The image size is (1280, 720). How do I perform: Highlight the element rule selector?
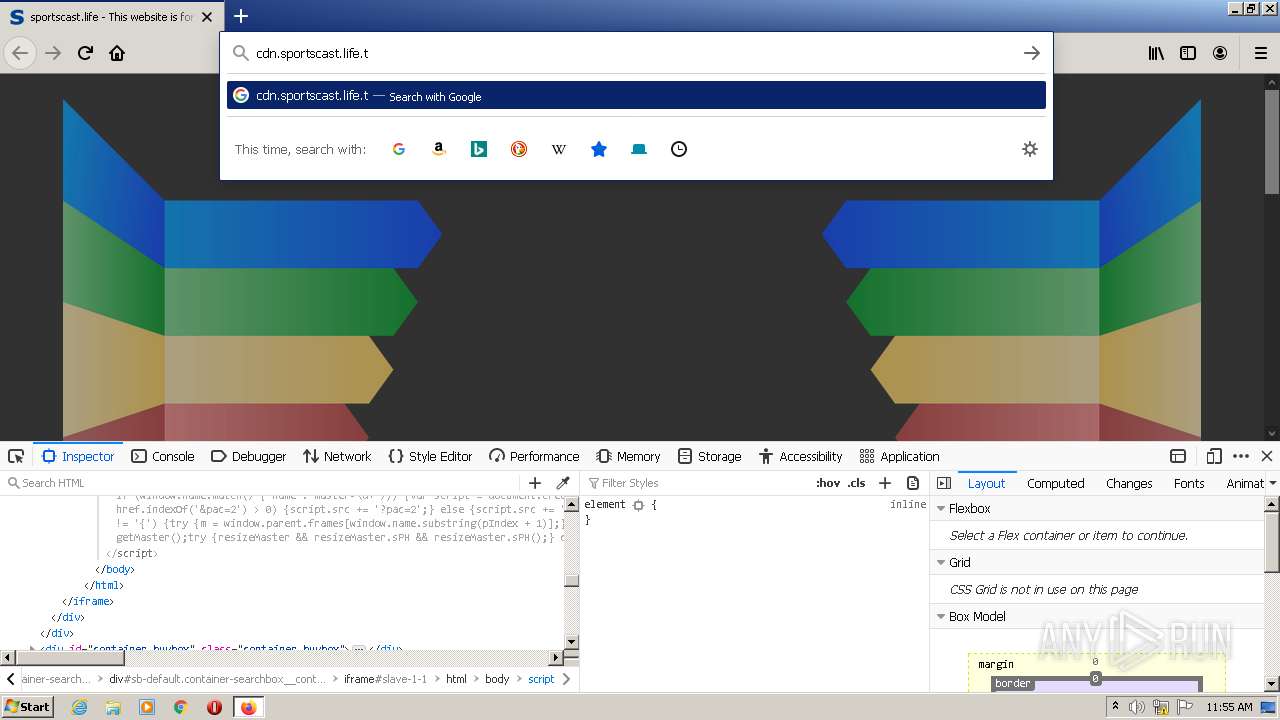click(638, 505)
